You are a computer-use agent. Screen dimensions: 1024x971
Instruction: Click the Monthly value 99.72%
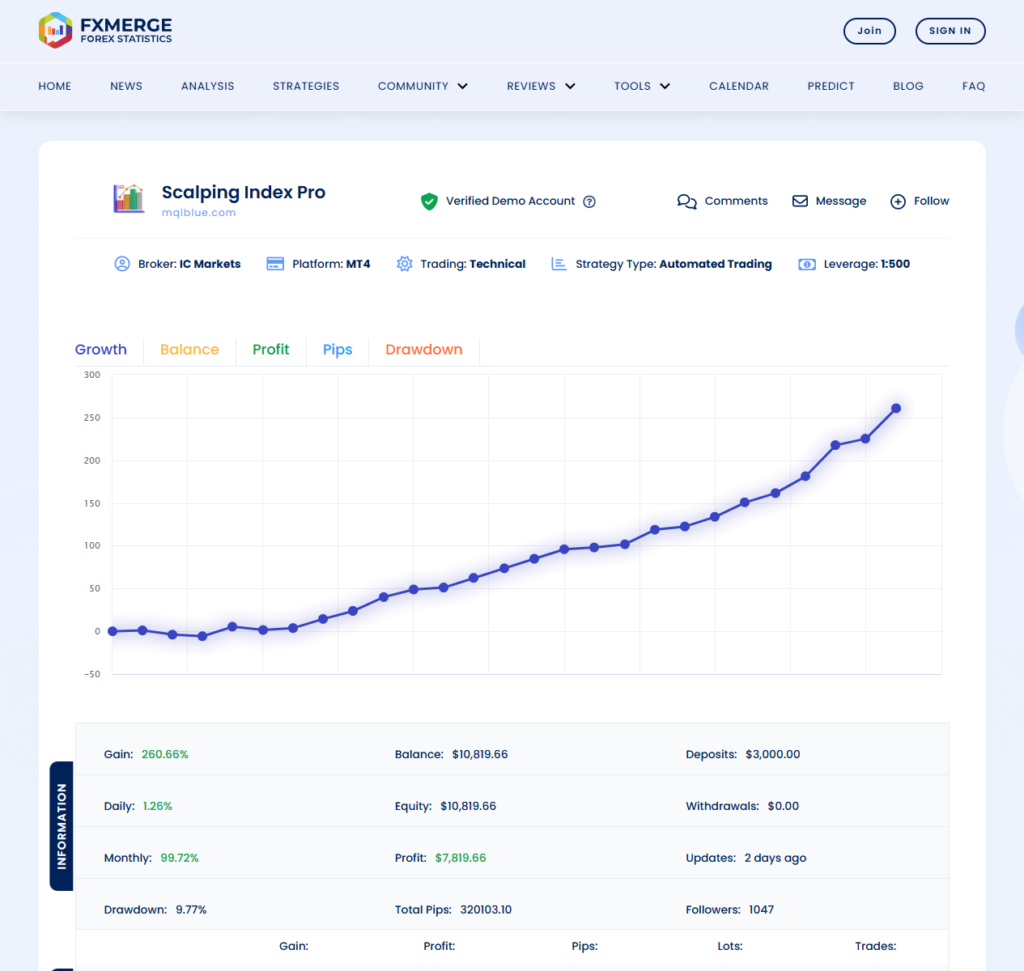(x=180, y=858)
